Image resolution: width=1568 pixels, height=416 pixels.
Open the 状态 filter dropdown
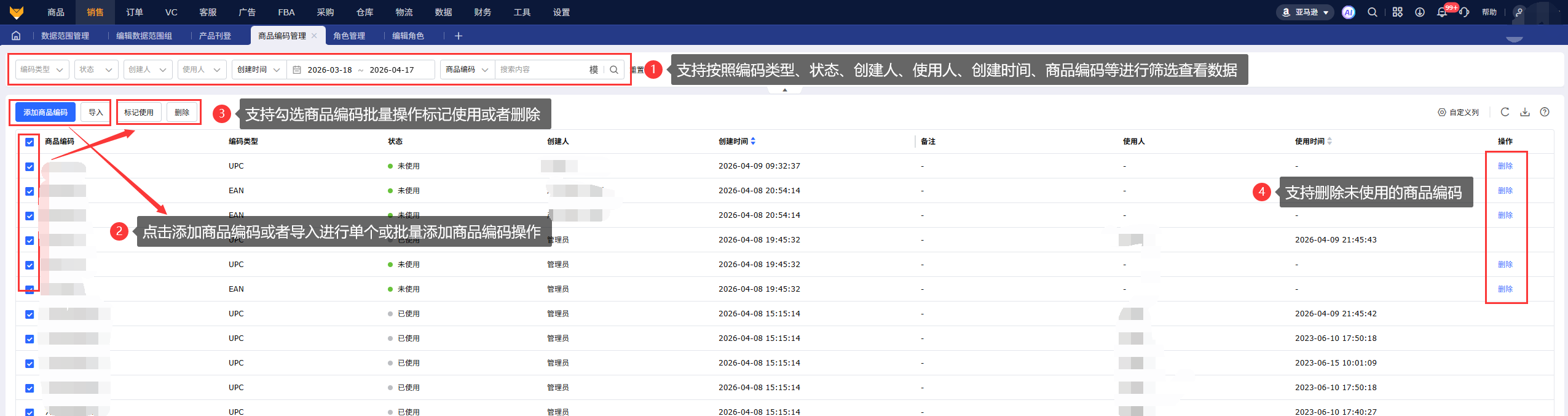[x=97, y=70]
